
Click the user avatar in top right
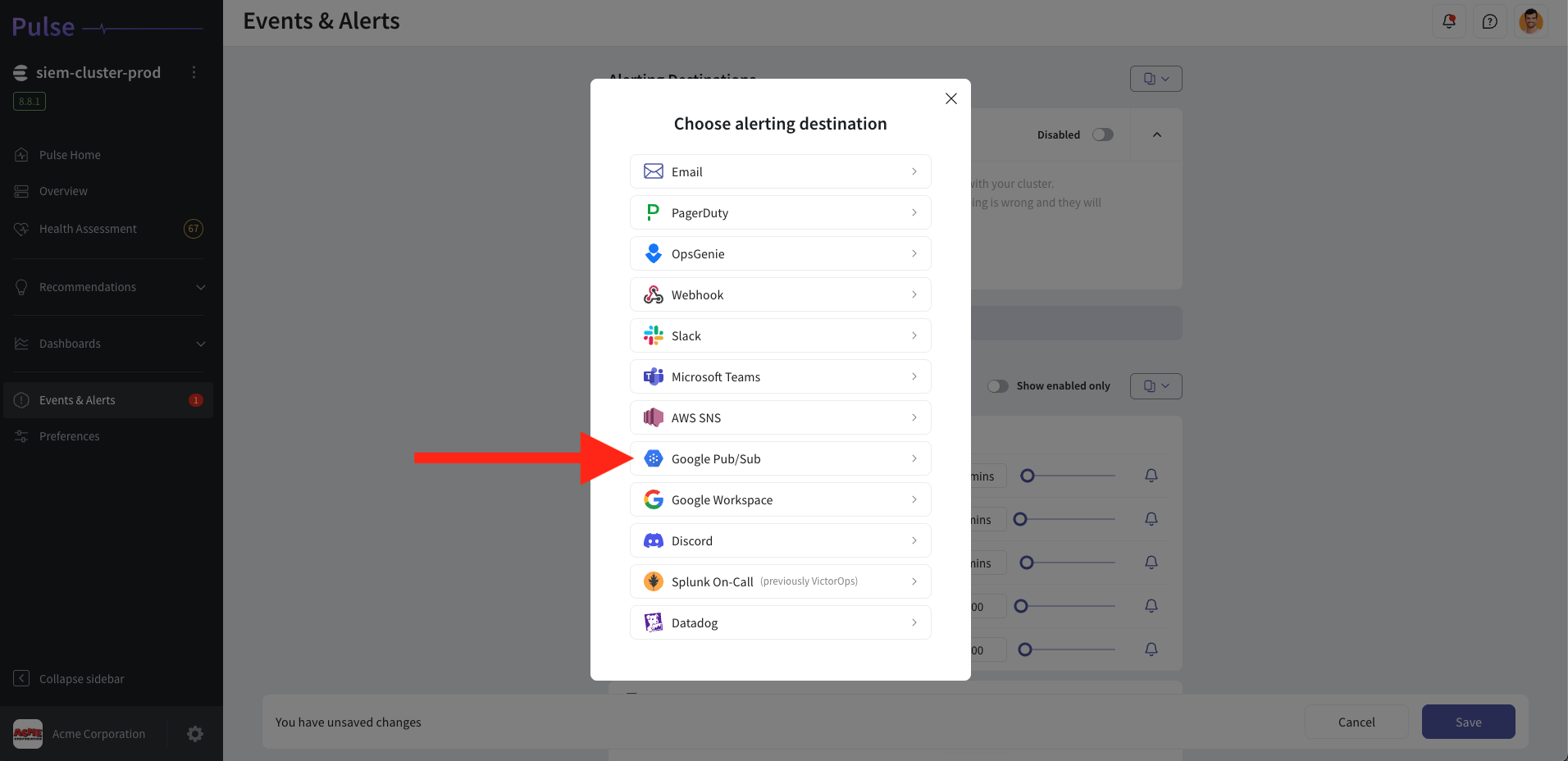(1530, 21)
